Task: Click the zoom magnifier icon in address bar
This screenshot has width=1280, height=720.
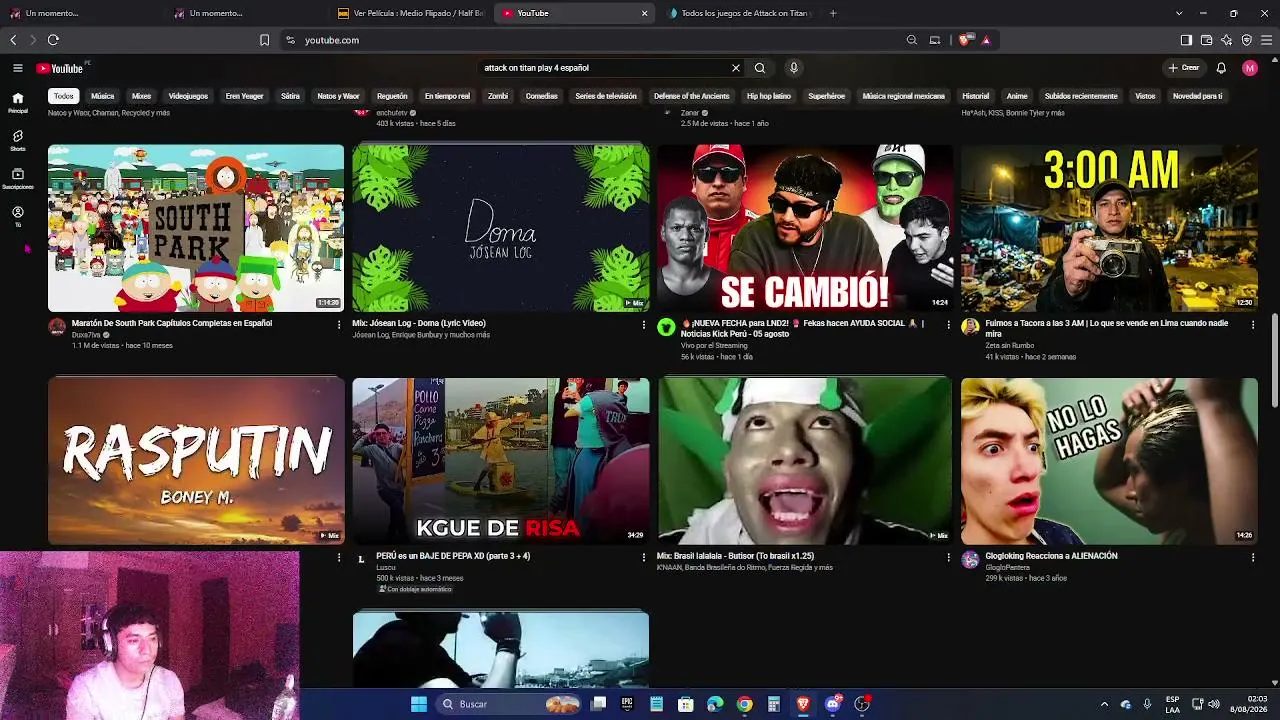Action: (x=912, y=40)
